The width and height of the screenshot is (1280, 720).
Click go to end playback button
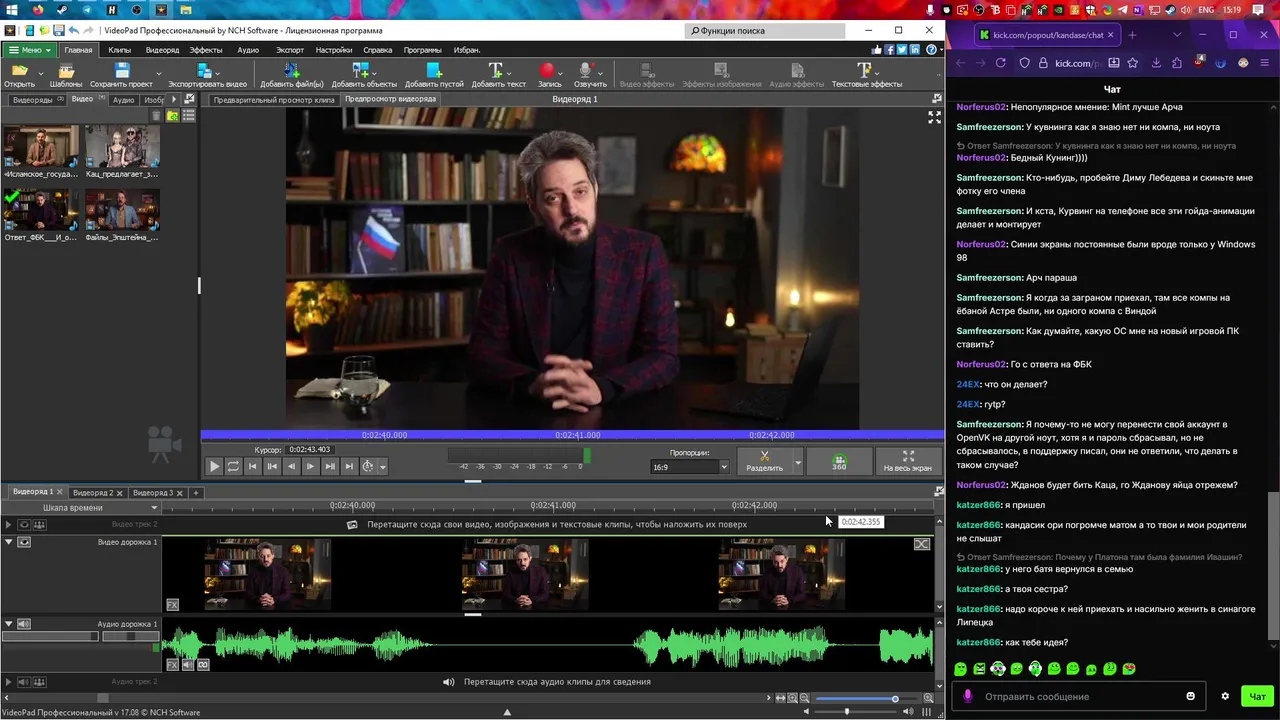click(x=349, y=466)
